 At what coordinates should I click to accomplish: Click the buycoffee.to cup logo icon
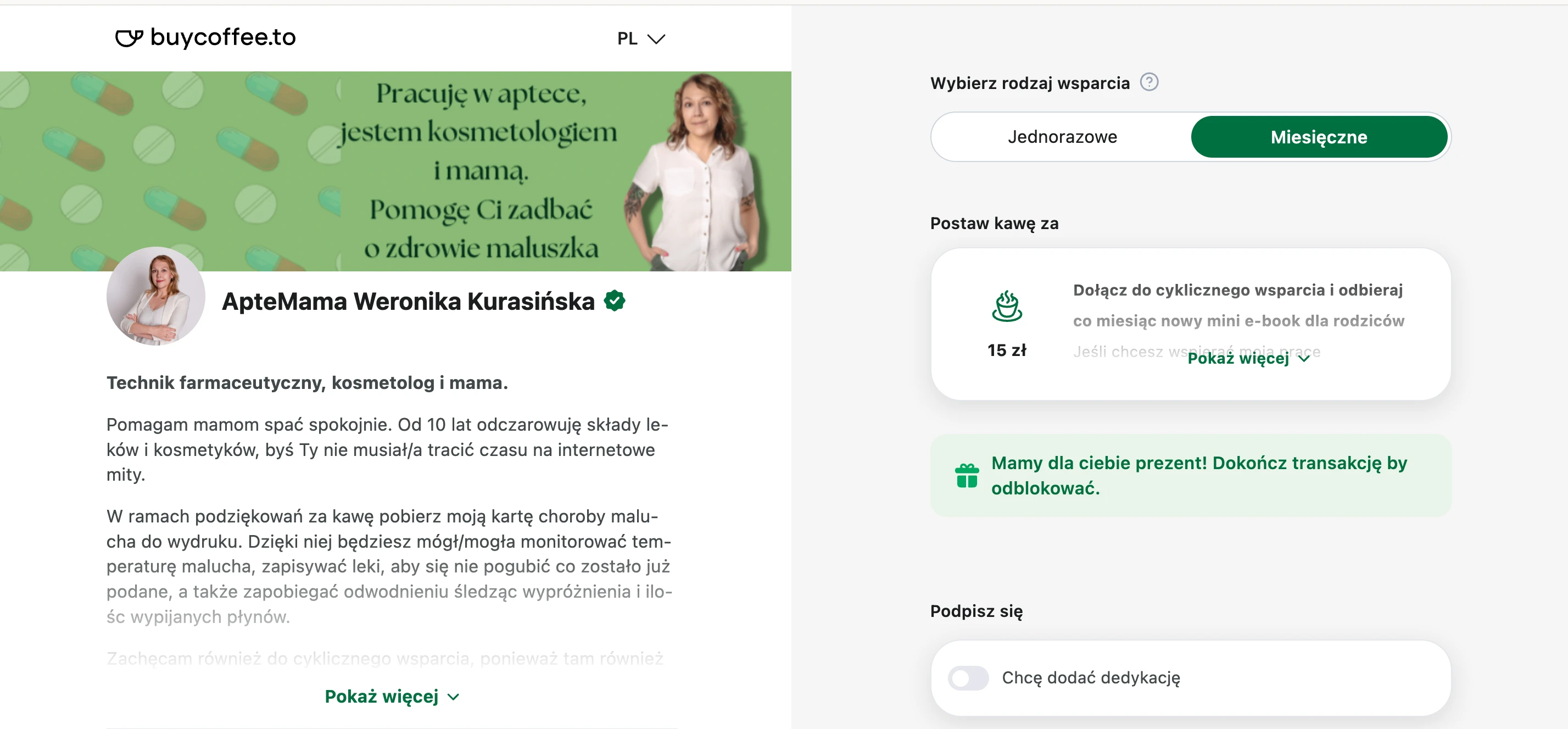click(129, 38)
